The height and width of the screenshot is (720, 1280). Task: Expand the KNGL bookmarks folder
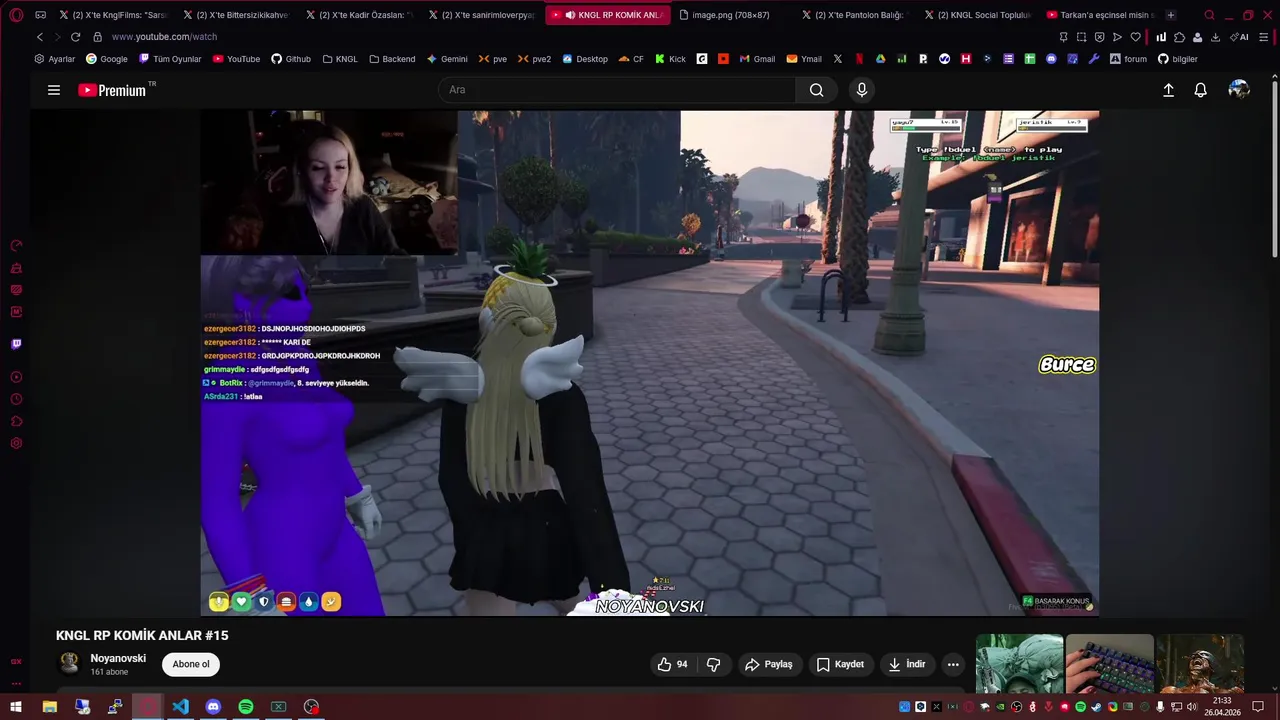click(x=340, y=59)
